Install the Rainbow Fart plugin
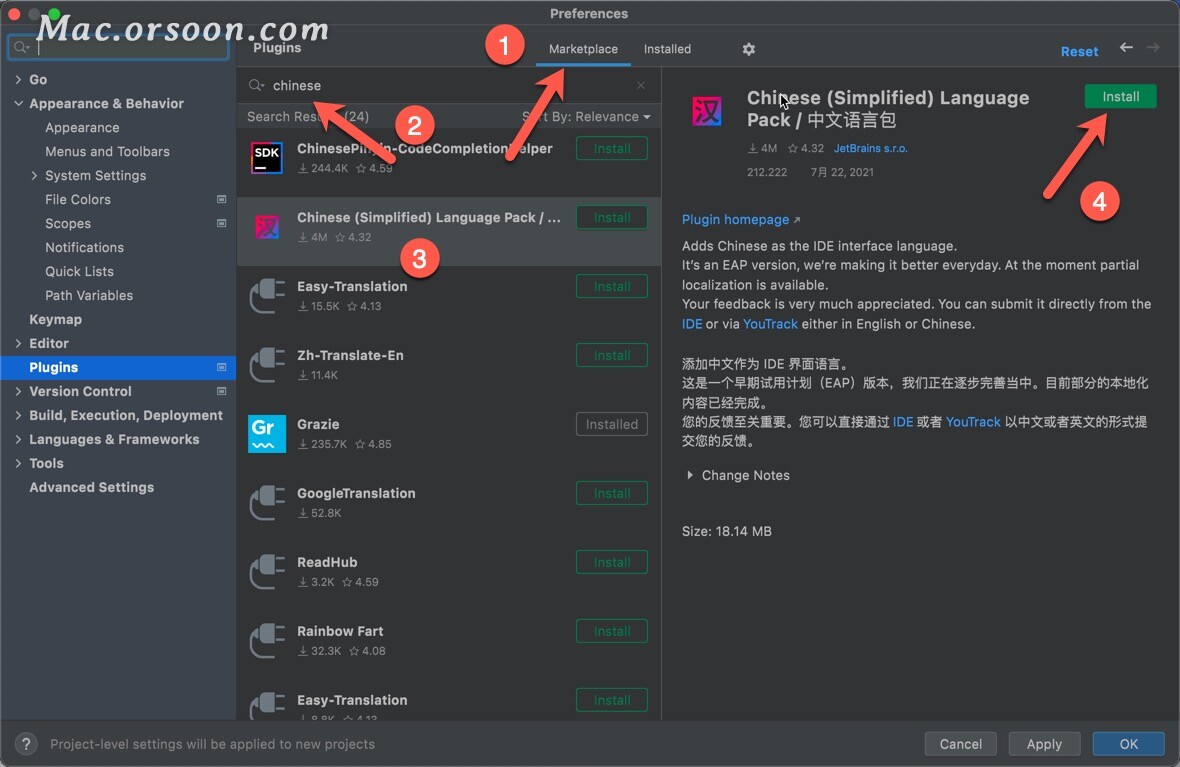 pos(612,631)
